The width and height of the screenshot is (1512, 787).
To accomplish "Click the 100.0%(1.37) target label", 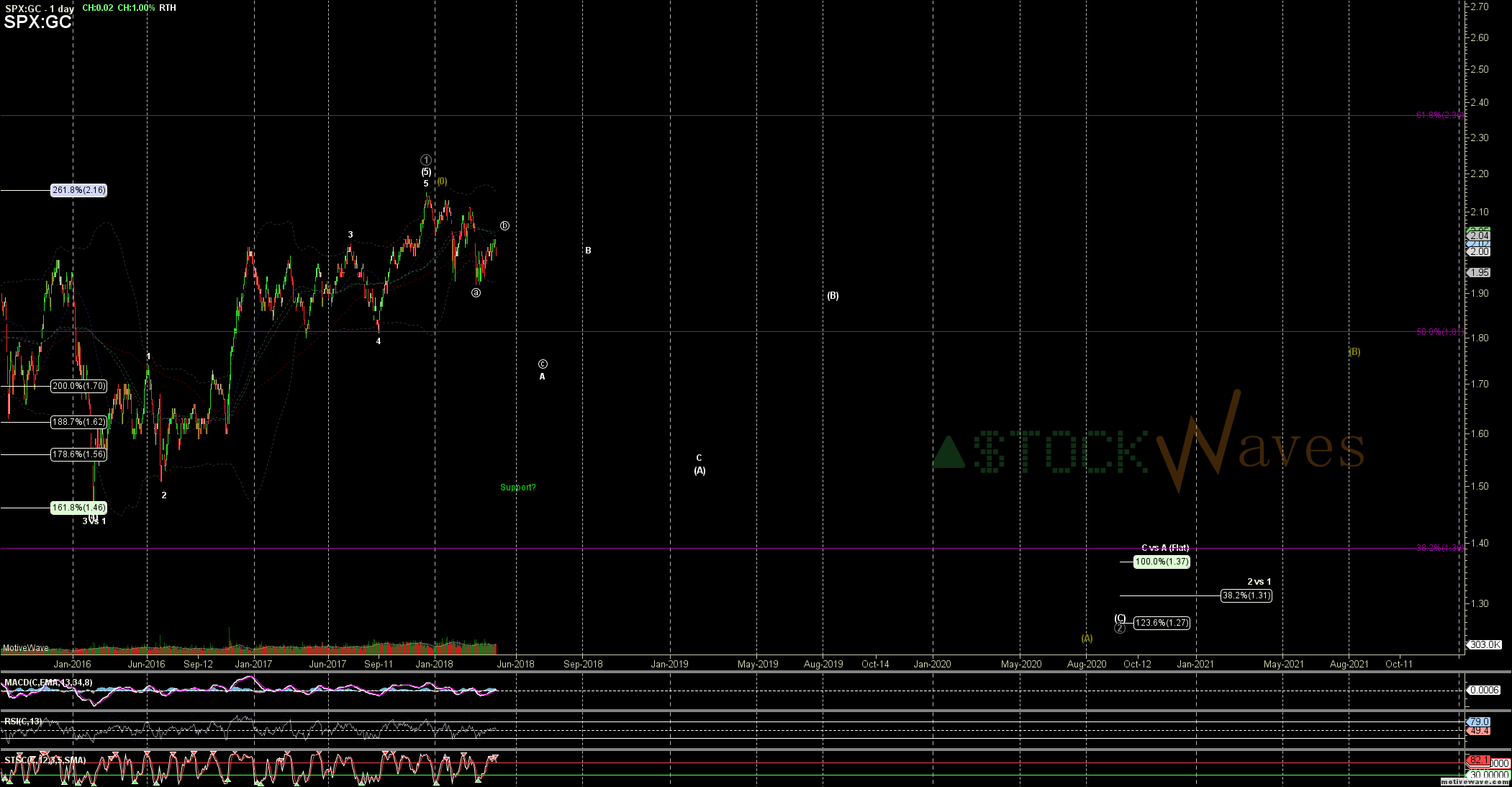I will [1162, 562].
